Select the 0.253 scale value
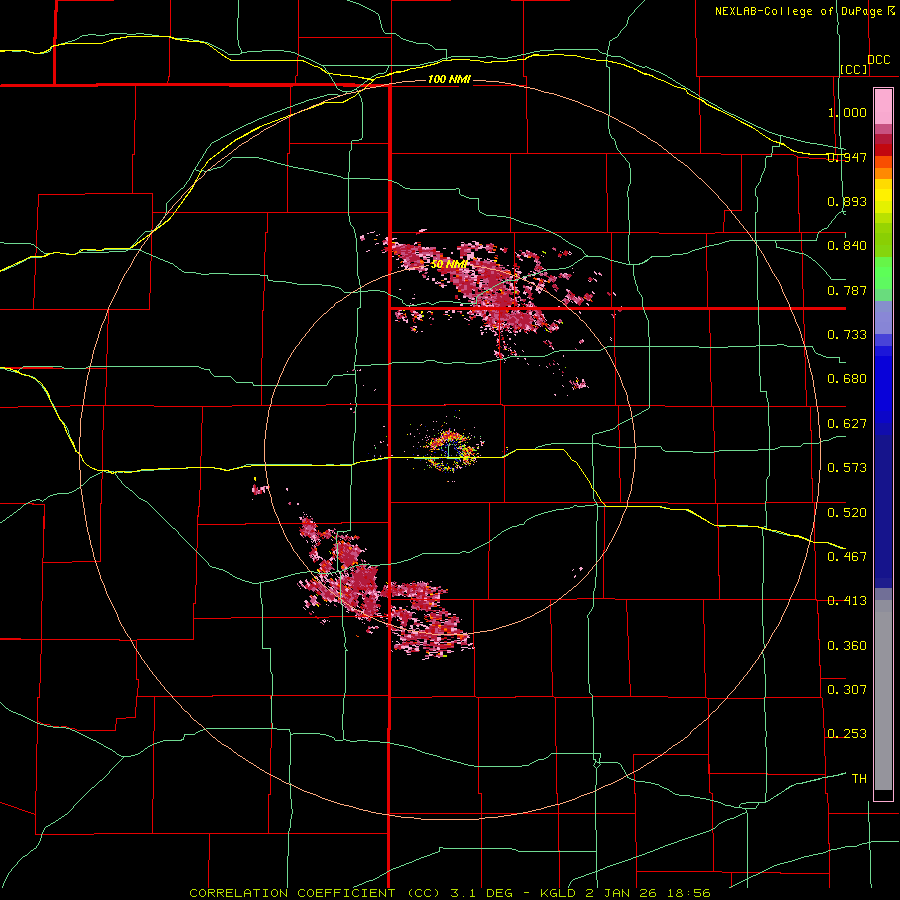The width and height of the screenshot is (900, 900). [x=847, y=734]
